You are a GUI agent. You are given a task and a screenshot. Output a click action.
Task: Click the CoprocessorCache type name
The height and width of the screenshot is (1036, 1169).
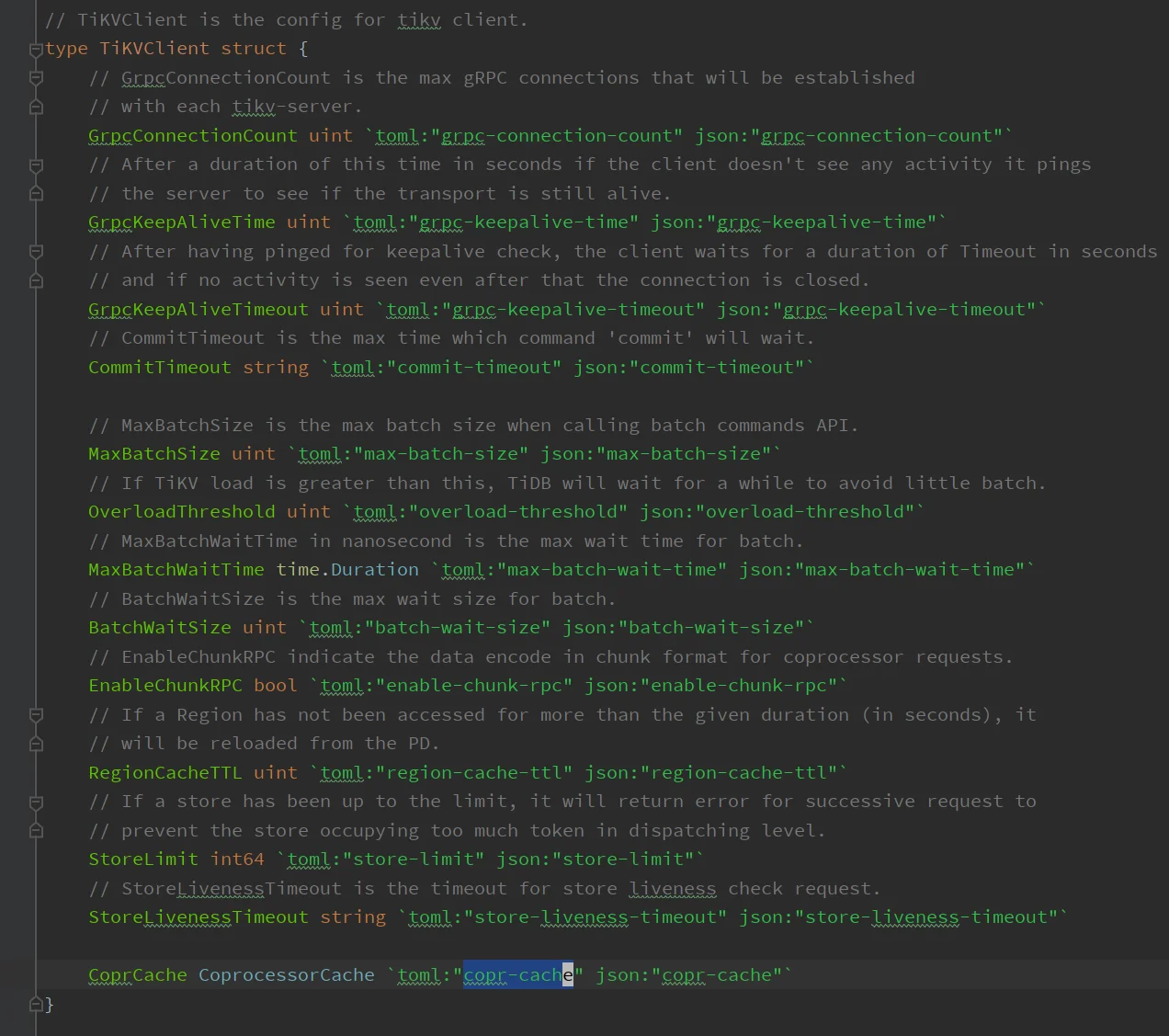click(286, 975)
